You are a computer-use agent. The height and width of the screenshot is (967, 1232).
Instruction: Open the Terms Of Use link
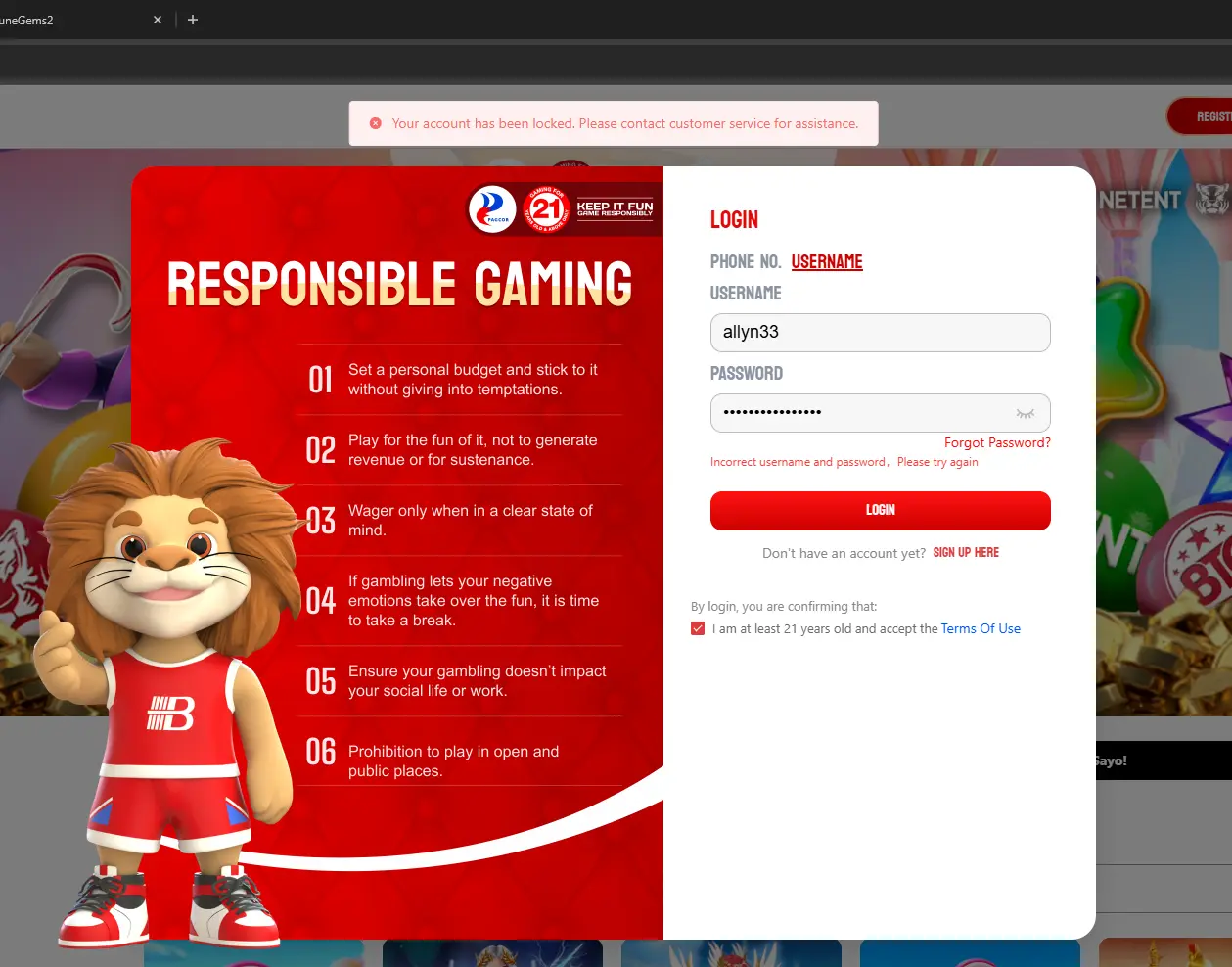coord(981,628)
